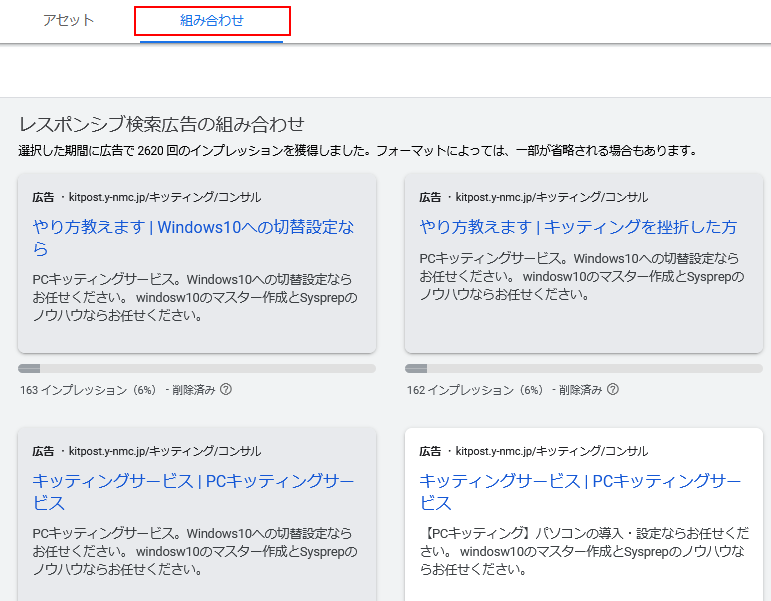Click display URL in キッティングを挫折した方 card
The width and height of the screenshot is (771, 601).
[552, 197]
